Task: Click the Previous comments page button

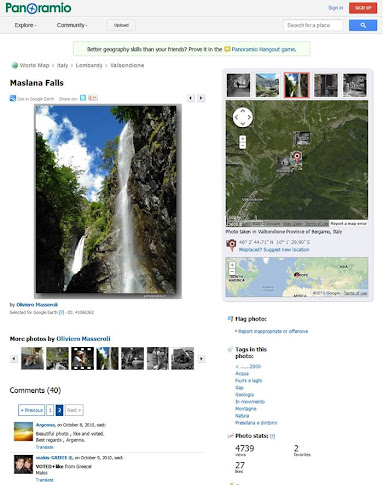Action: [x=32, y=410]
